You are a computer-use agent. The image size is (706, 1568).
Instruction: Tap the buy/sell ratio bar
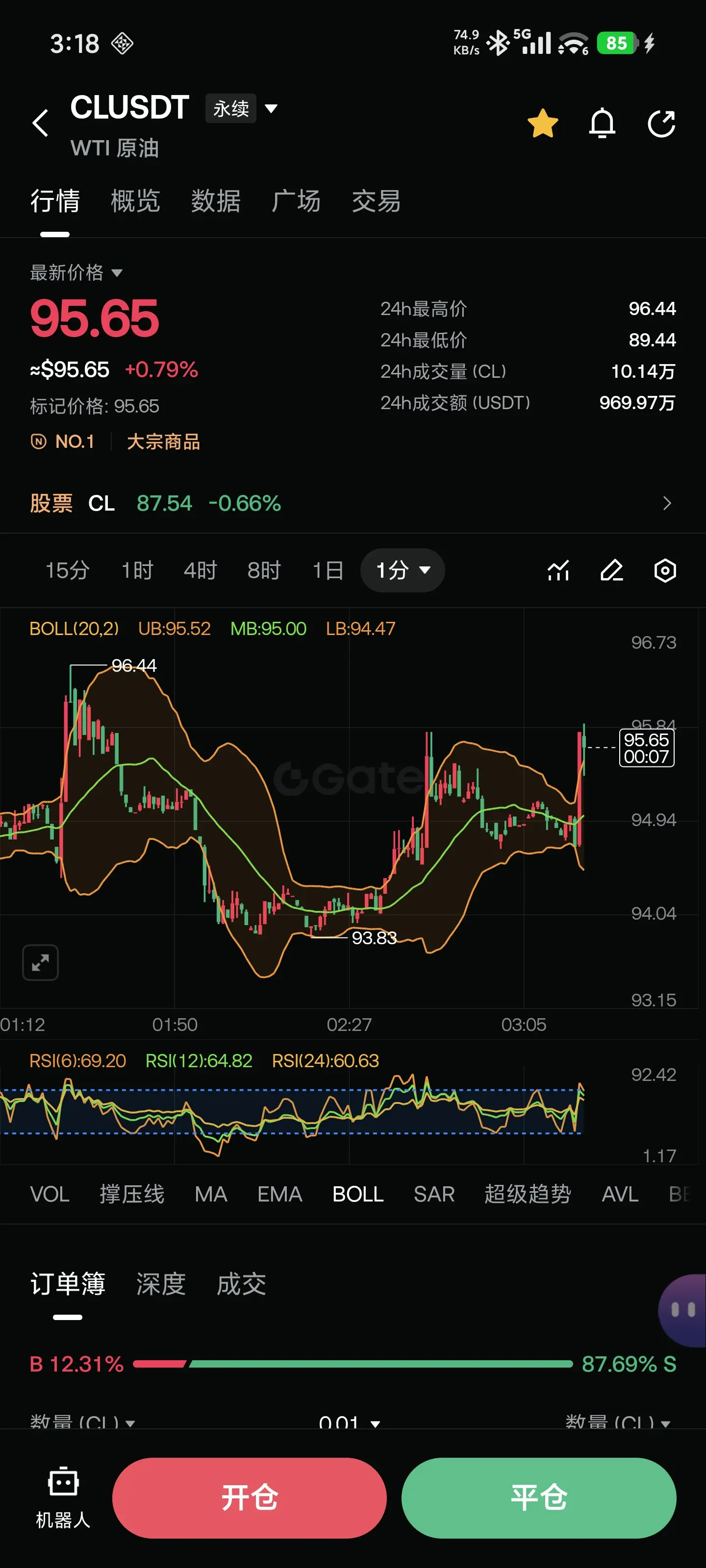pyautogui.click(x=353, y=1364)
